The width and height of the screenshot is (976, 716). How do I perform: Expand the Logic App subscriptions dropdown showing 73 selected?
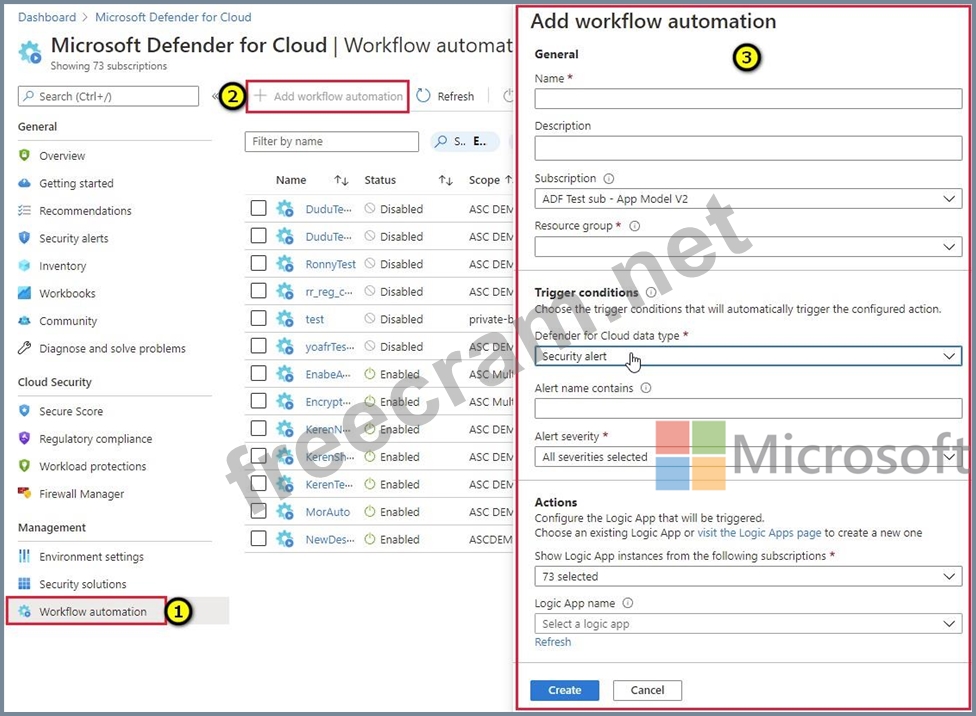coord(748,577)
